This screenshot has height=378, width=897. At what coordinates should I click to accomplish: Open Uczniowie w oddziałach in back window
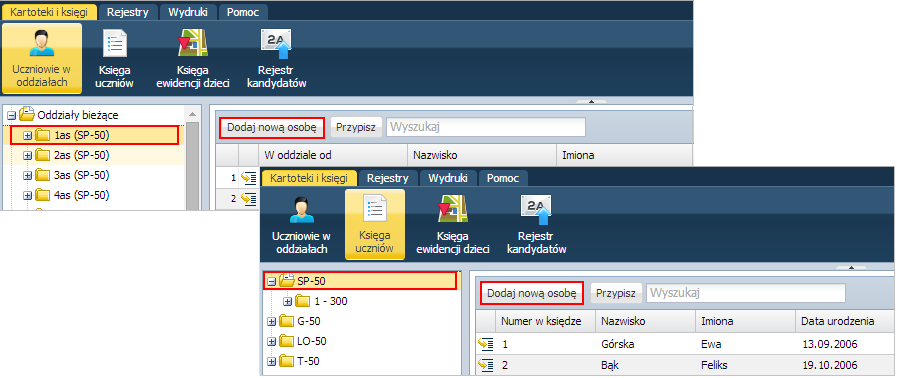pyautogui.click(x=42, y=58)
